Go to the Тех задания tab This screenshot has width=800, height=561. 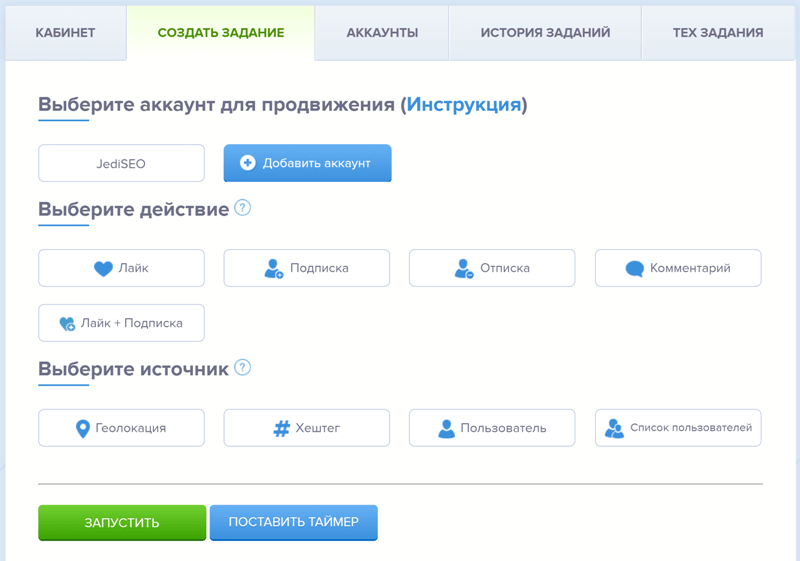[718, 33]
